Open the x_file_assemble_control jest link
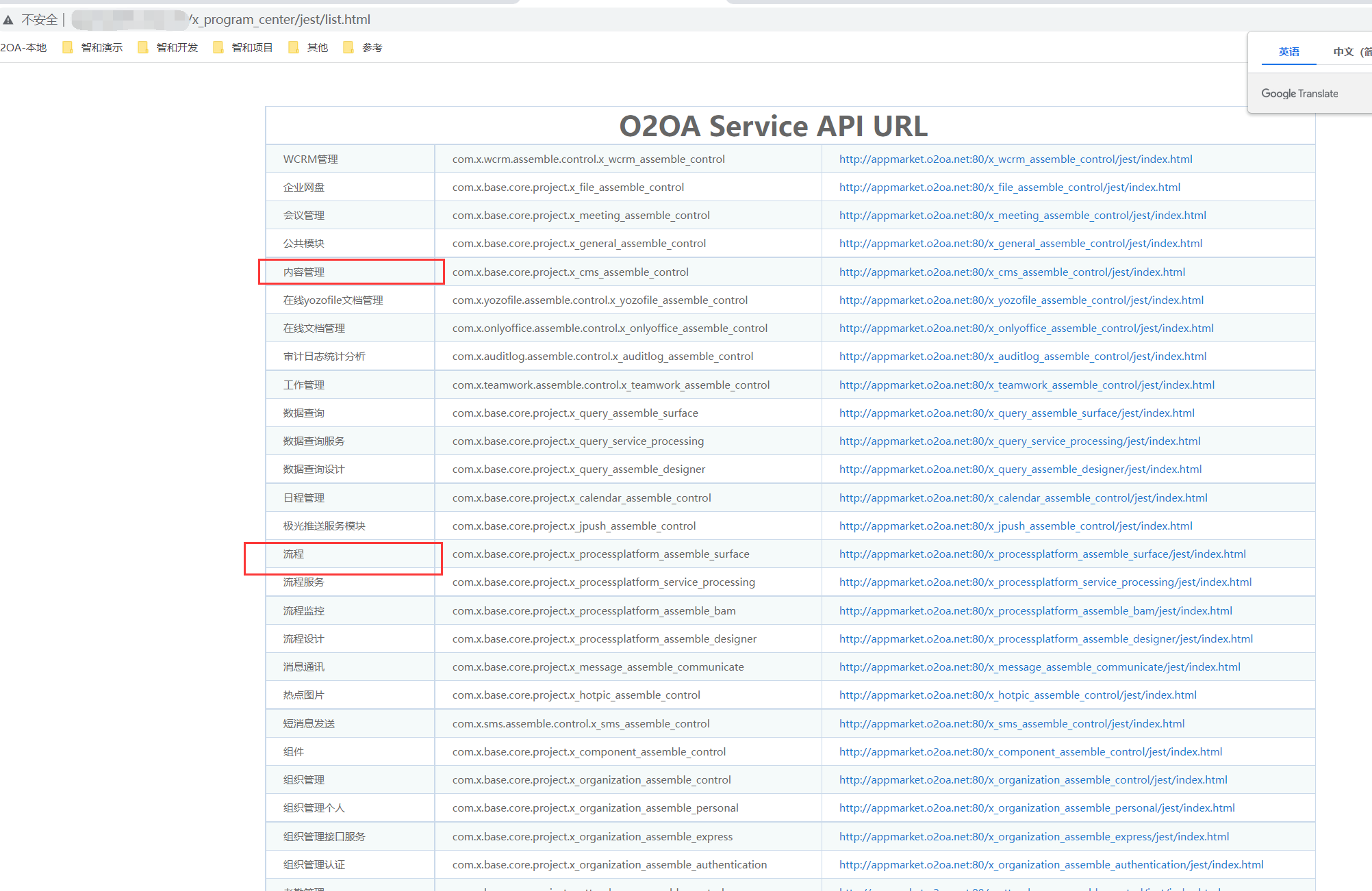Image resolution: width=1372 pixels, height=891 pixels. tap(1010, 187)
